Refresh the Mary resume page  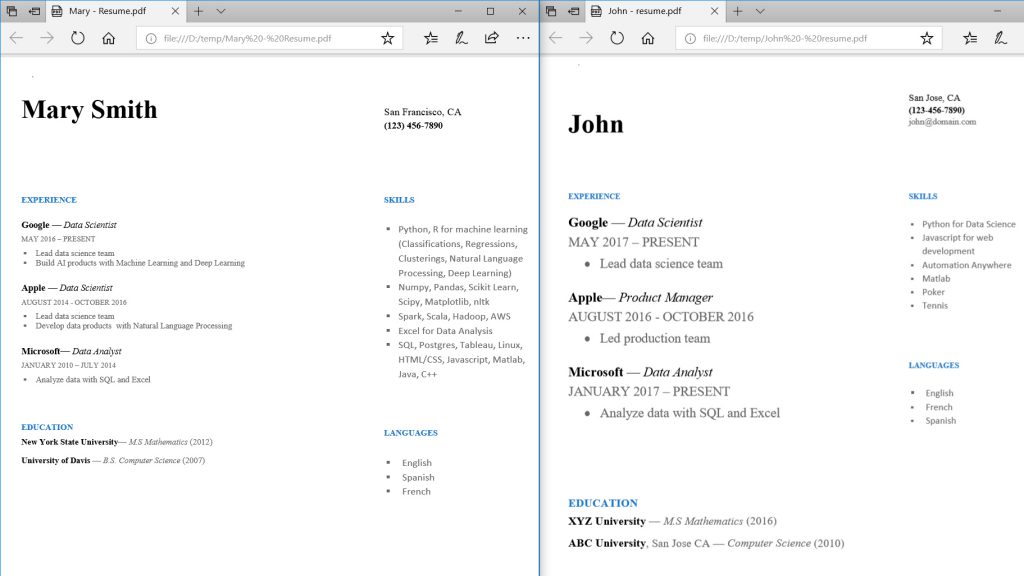click(78, 39)
